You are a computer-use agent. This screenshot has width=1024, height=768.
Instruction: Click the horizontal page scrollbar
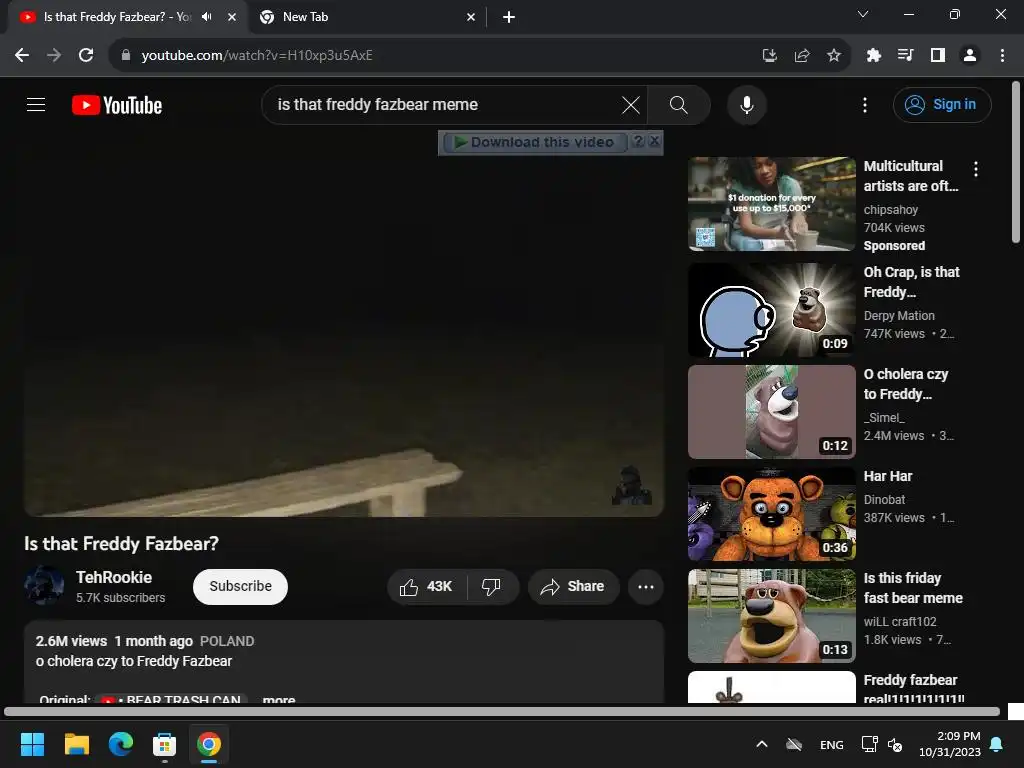pyautogui.click(x=502, y=711)
